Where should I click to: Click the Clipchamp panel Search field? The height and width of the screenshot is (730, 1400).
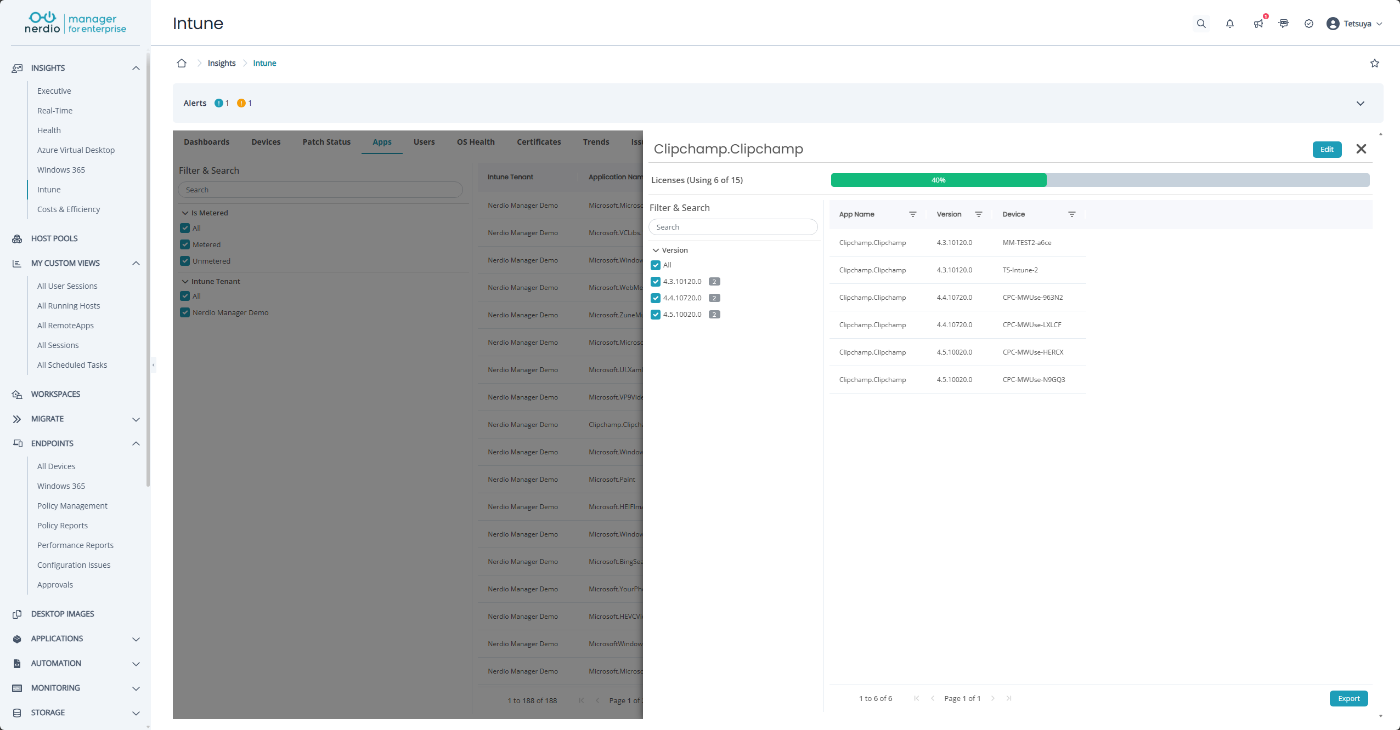734,227
